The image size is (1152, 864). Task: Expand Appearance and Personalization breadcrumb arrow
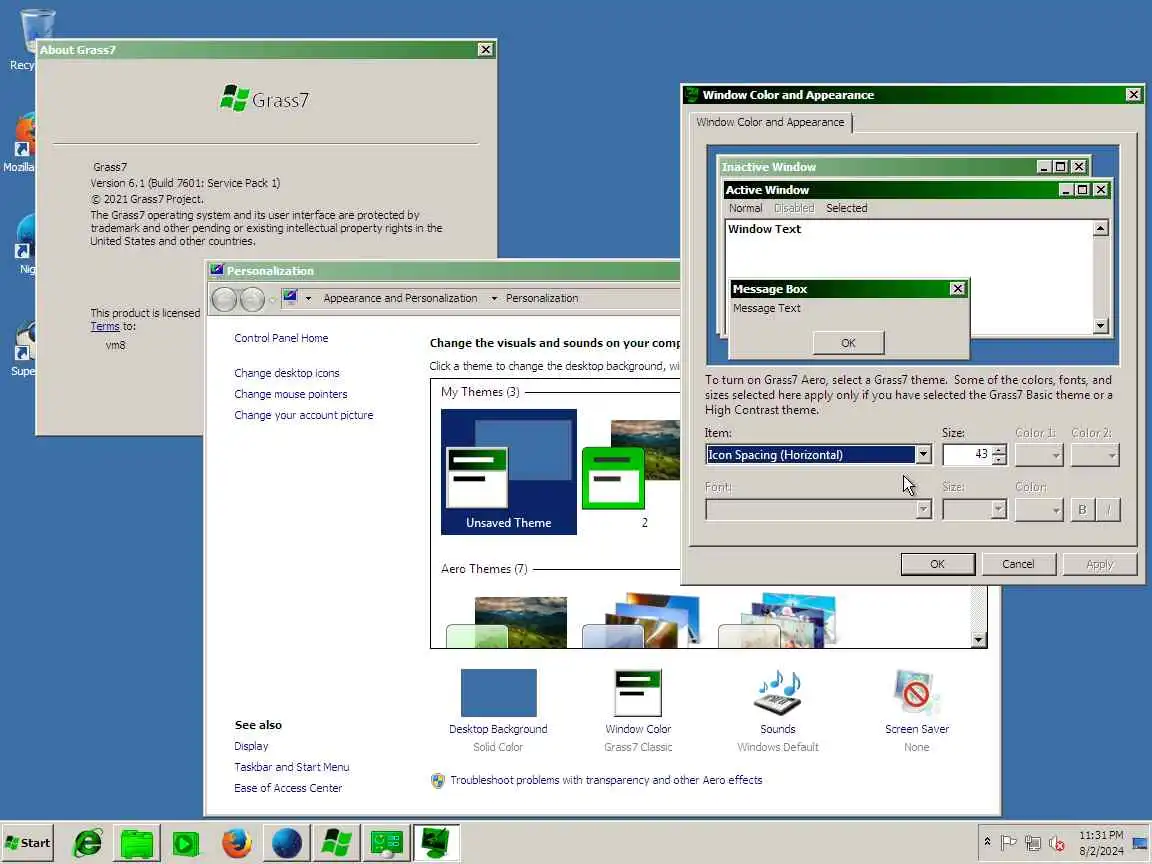pyautogui.click(x=494, y=298)
